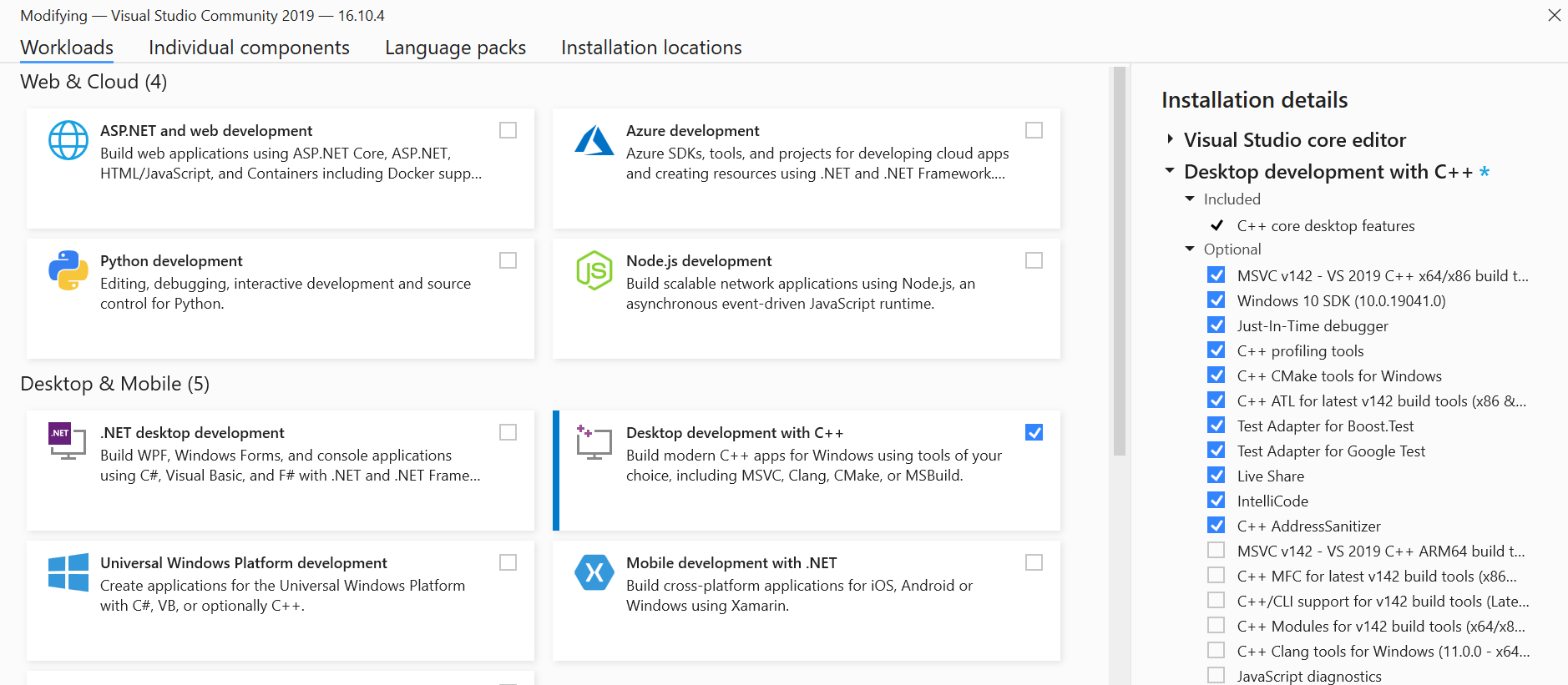
Task: Select the Node.js development card title
Action: pos(699,261)
